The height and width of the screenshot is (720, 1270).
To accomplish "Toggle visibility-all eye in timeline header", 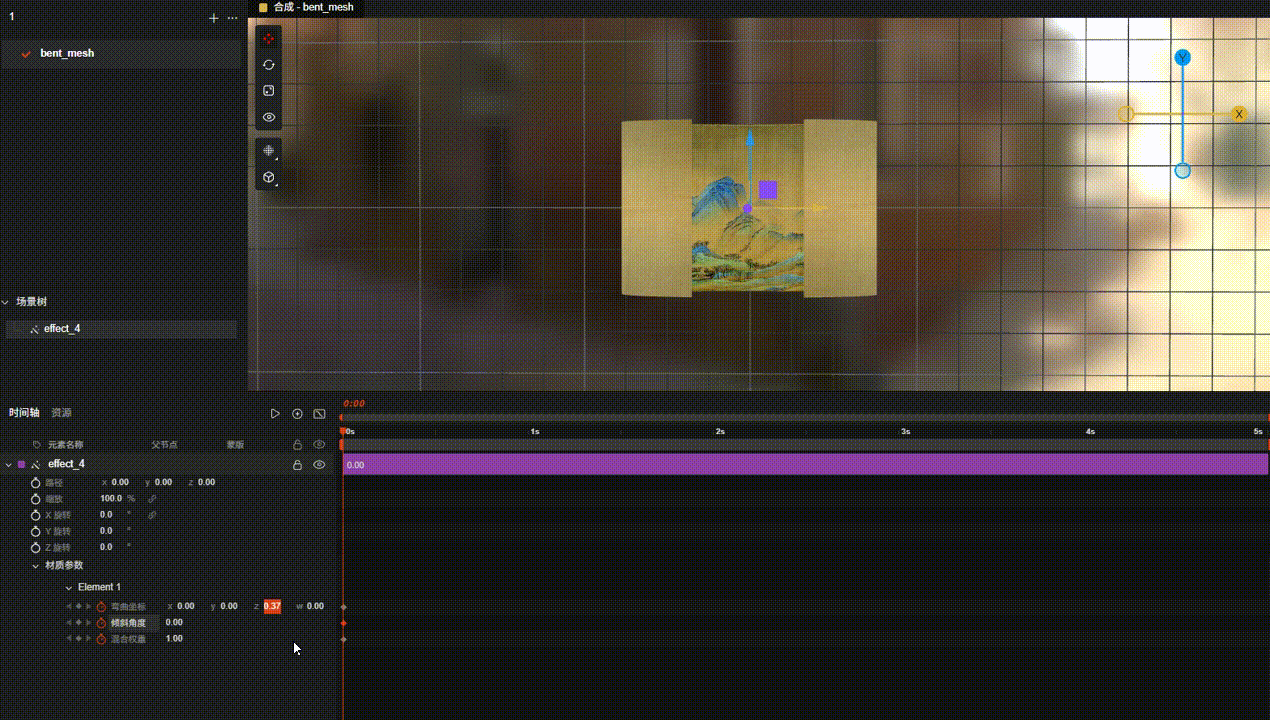I will (x=319, y=444).
